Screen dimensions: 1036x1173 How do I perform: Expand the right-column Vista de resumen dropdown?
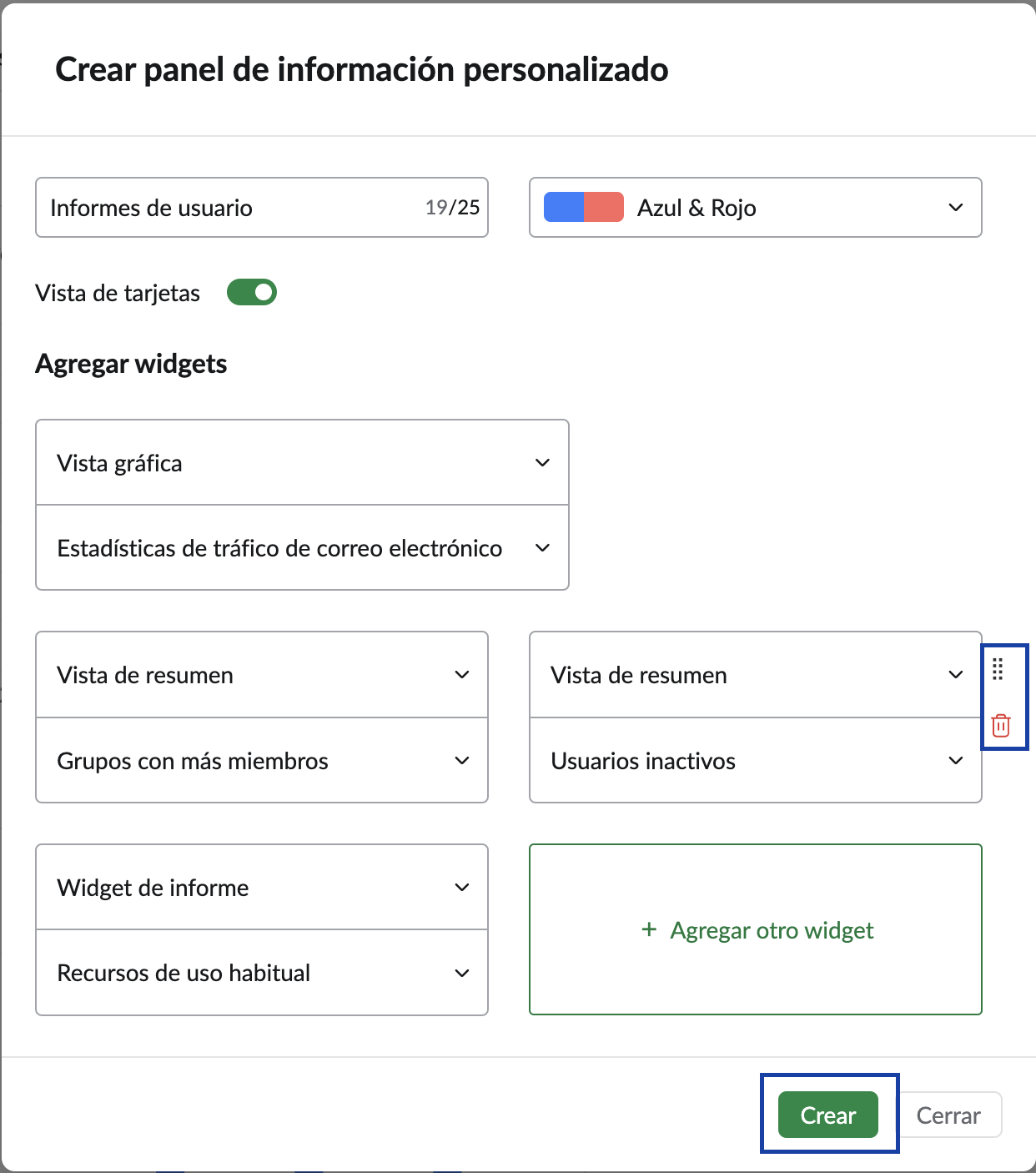pos(755,674)
